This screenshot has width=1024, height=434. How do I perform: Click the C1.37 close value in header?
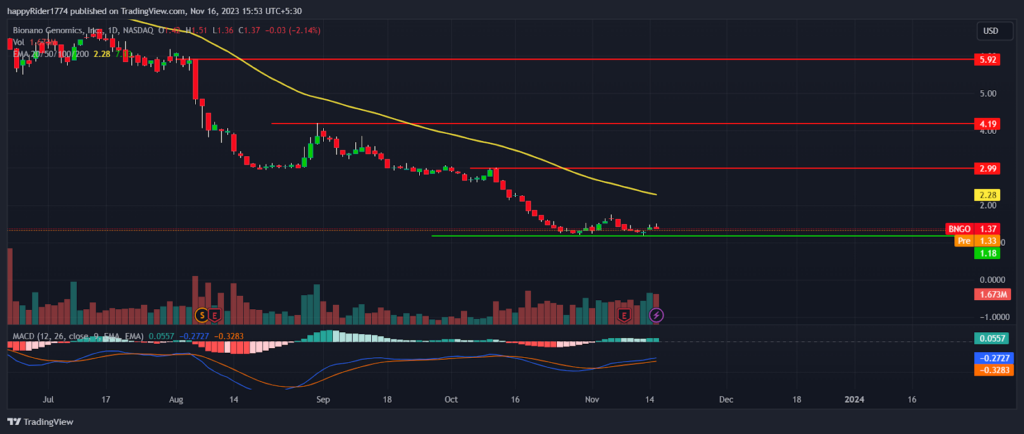[x=250, y=30]
